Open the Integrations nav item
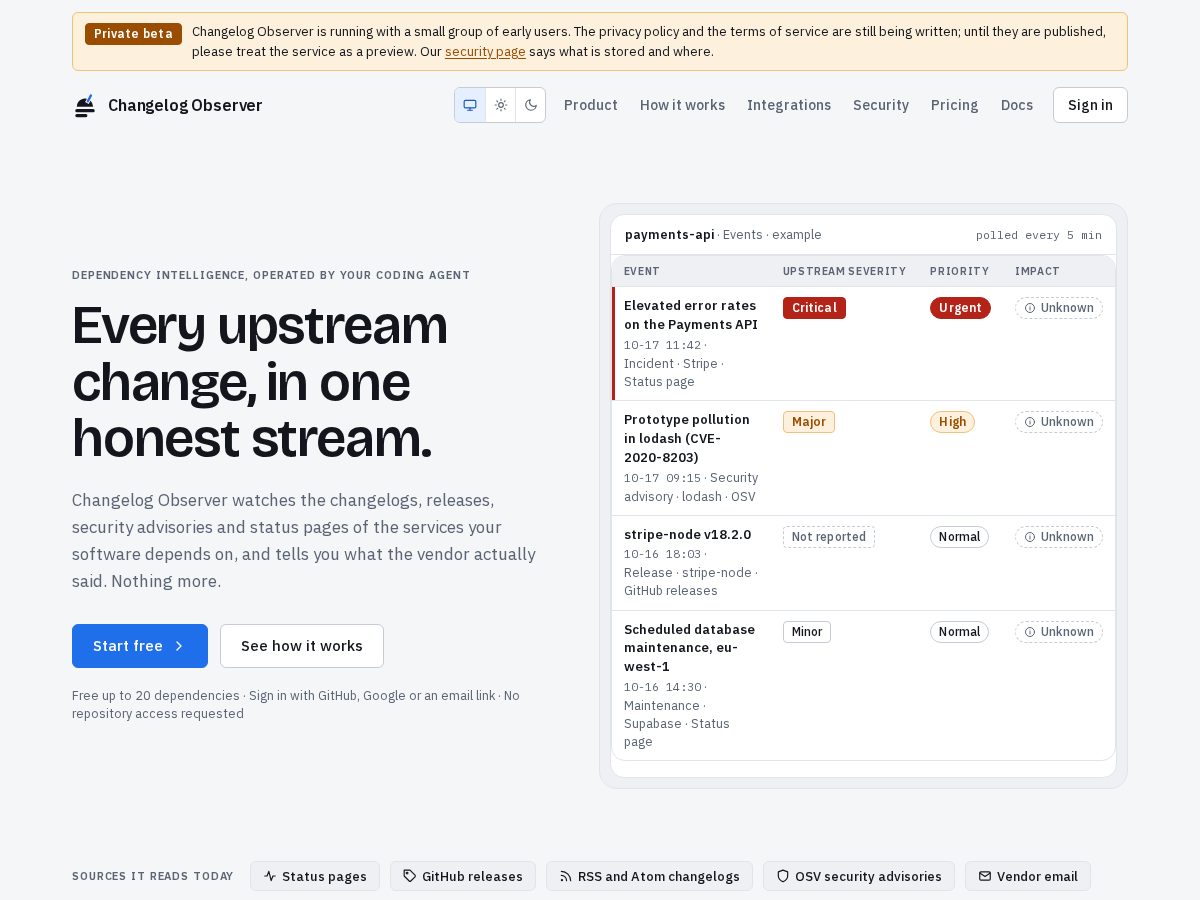 point(789,105)
